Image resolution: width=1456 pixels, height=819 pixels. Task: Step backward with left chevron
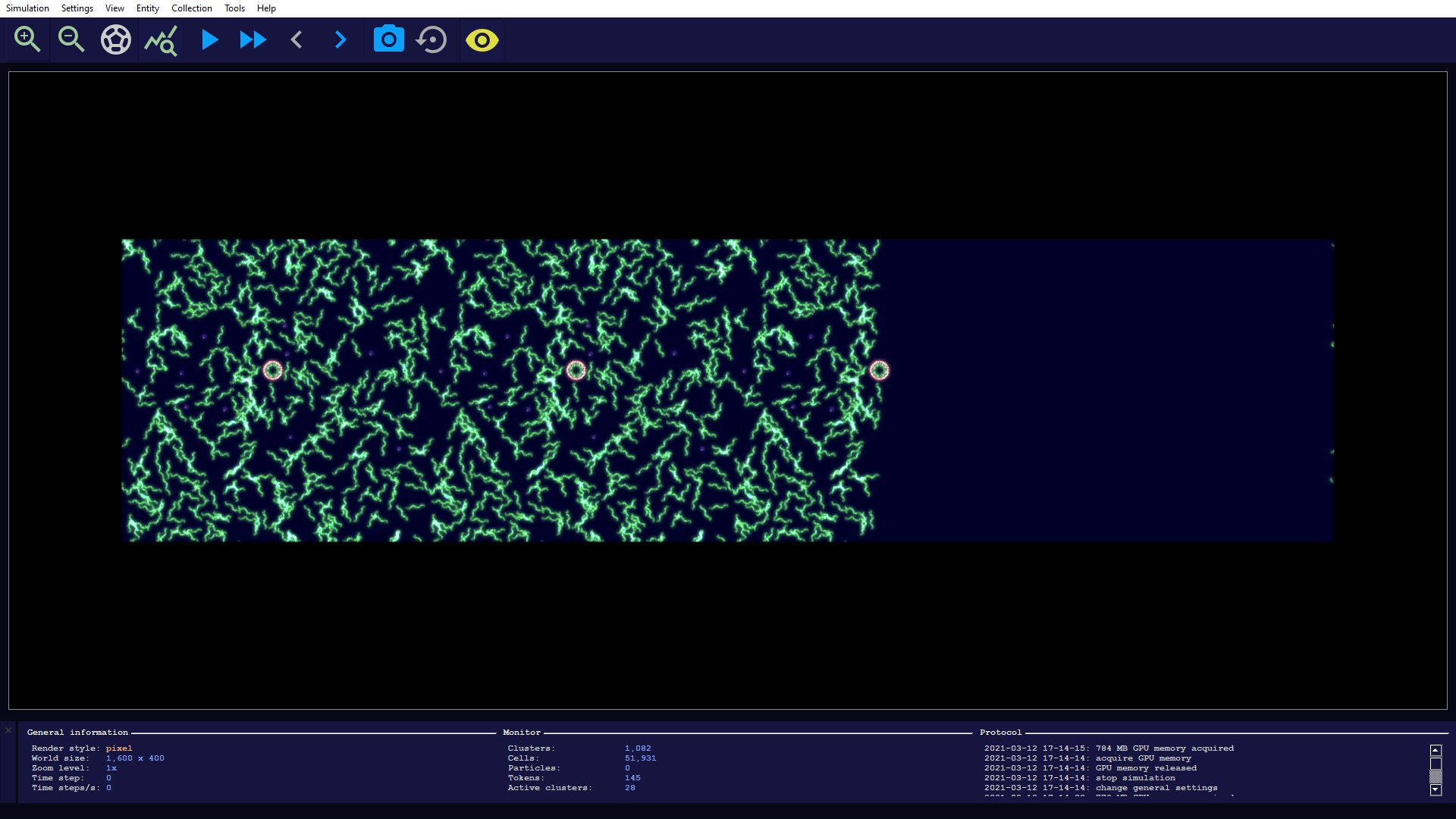297,39
